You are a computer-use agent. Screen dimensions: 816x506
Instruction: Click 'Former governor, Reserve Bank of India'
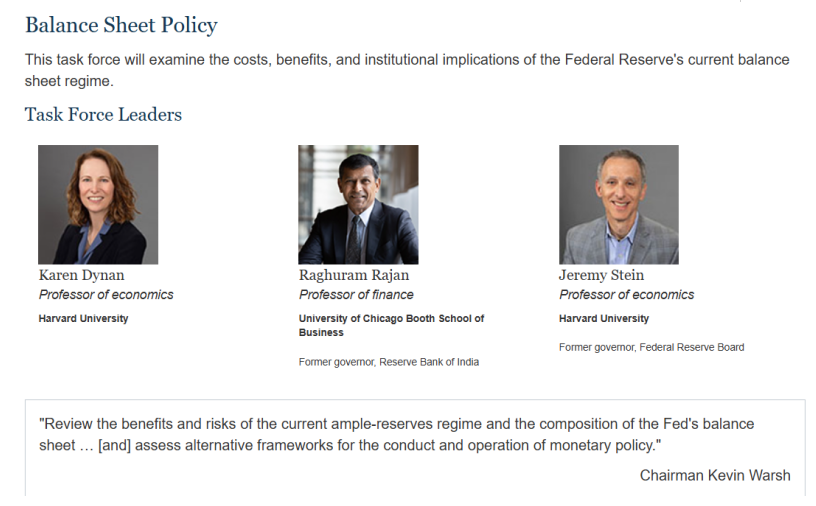[389, 362]
